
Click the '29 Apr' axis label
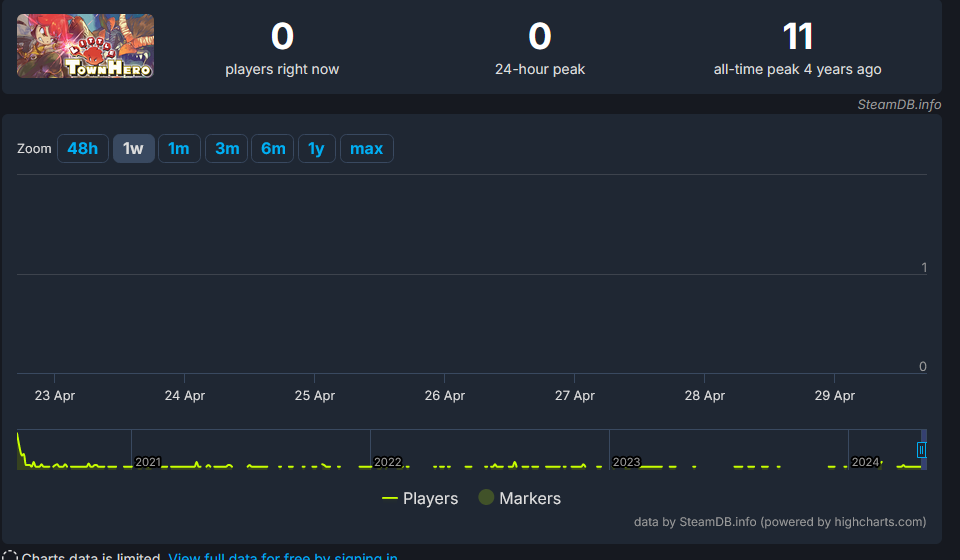pyautogui.click(x=834, y=395)
